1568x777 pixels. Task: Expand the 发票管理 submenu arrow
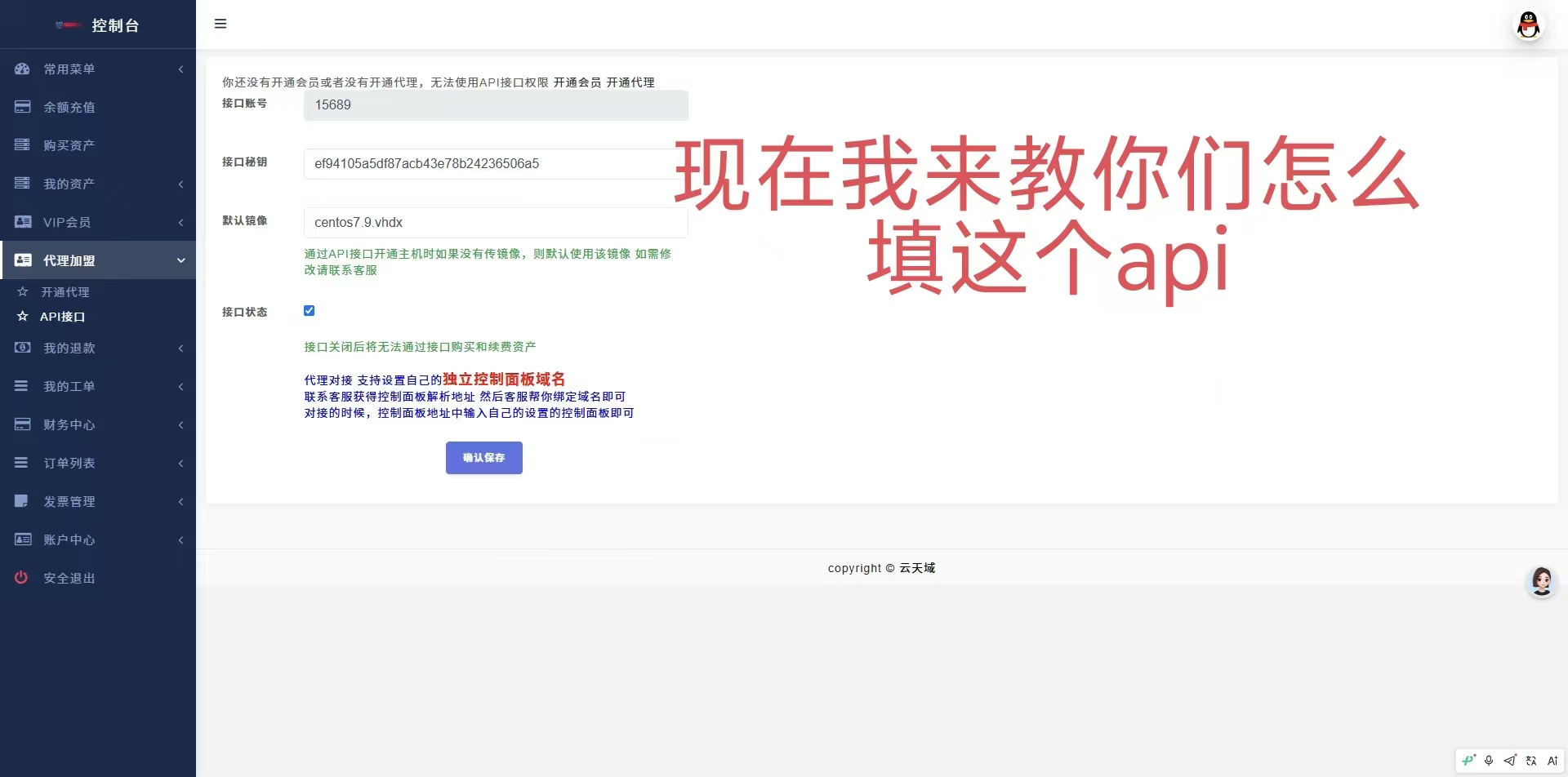pos(180,502)
